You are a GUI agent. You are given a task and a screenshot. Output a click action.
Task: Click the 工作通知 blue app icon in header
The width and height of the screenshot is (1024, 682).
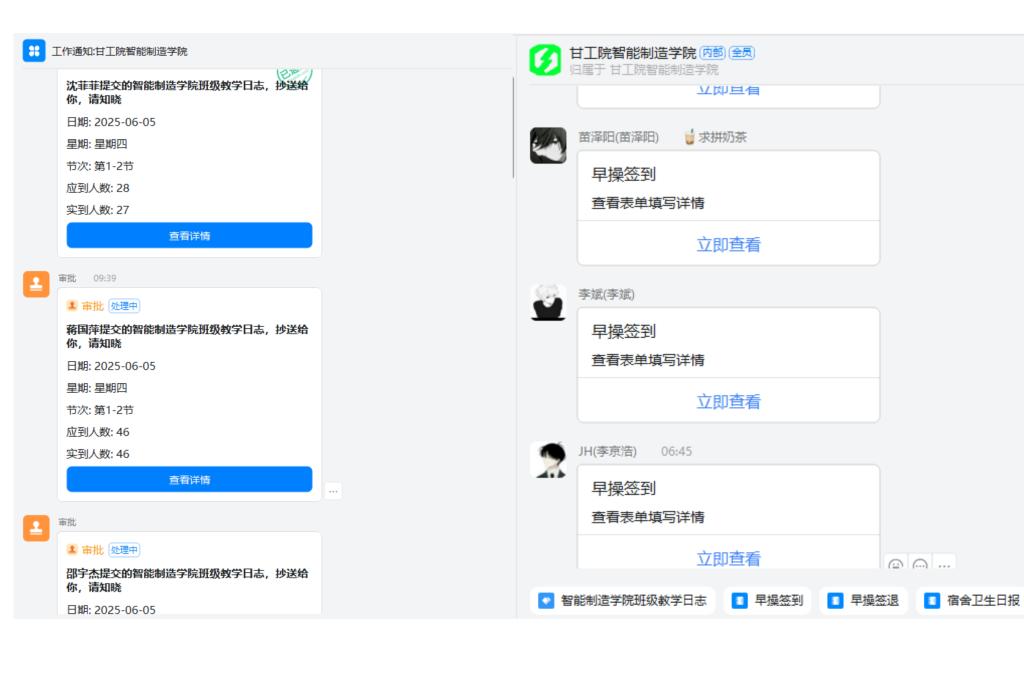coord(34,51)
